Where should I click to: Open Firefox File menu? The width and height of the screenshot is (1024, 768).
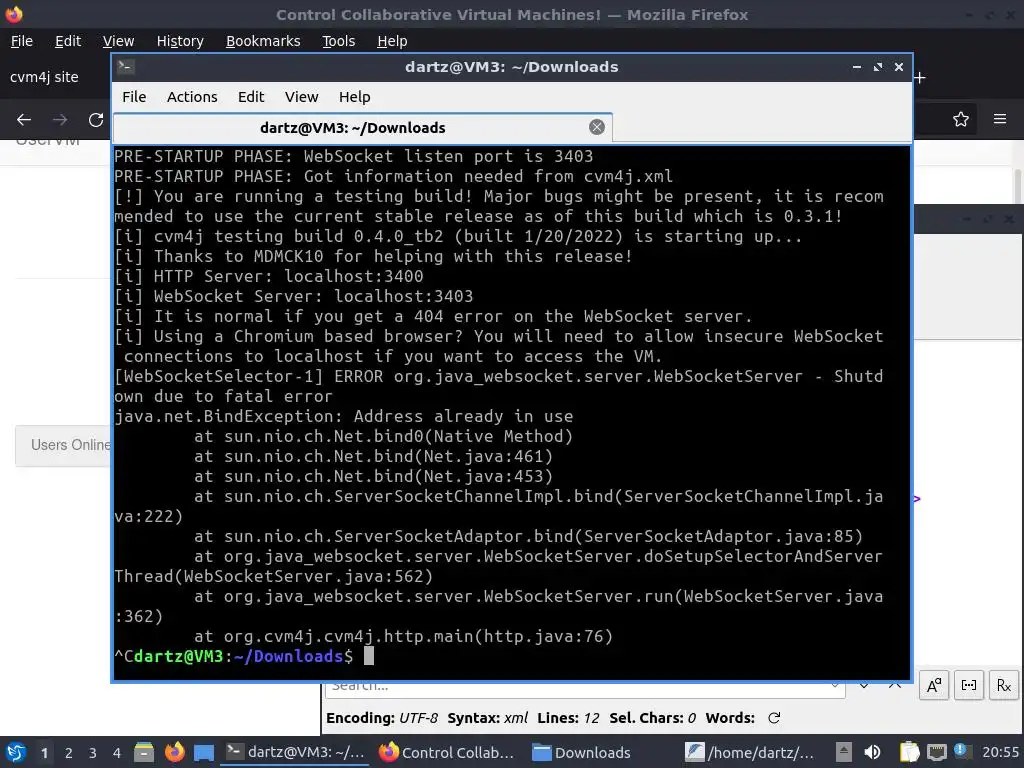tap(22, 41)
